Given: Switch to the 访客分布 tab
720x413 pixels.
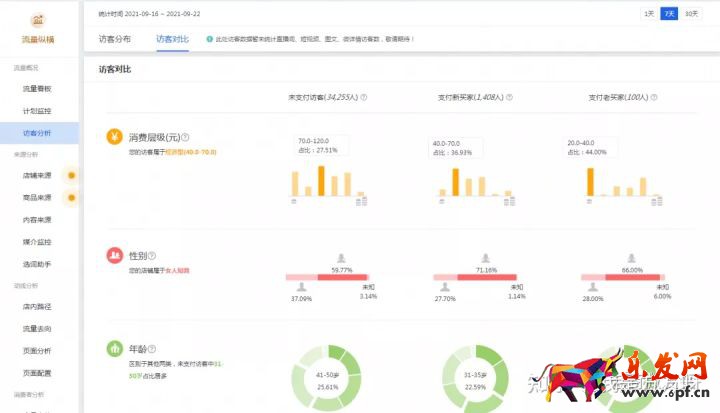Looking at the screenshot, I should tap(114, 38).
